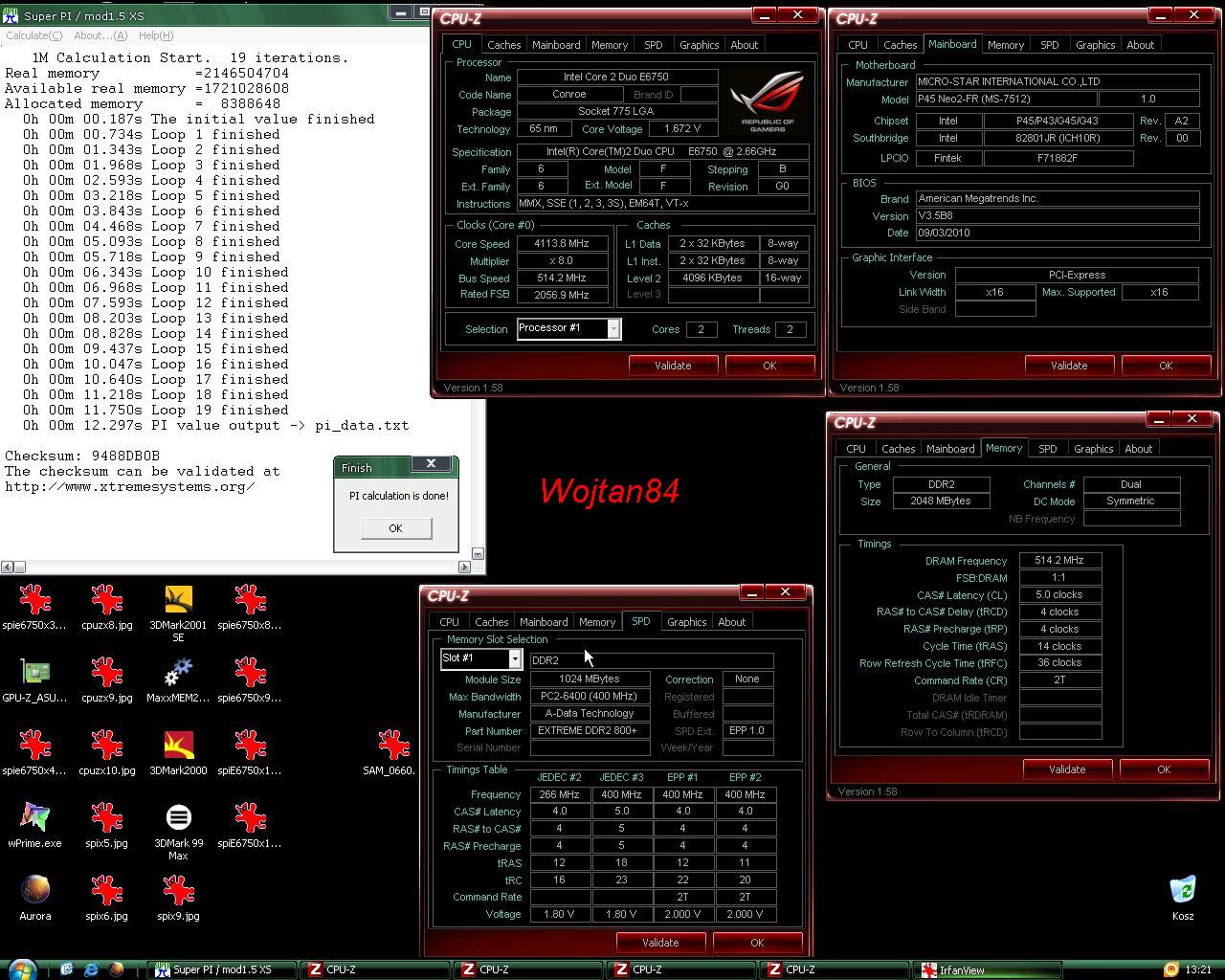1225x980 pixels.
Task: Click the Manufacturer field A-Data Technology
Action: pos(590,714)
